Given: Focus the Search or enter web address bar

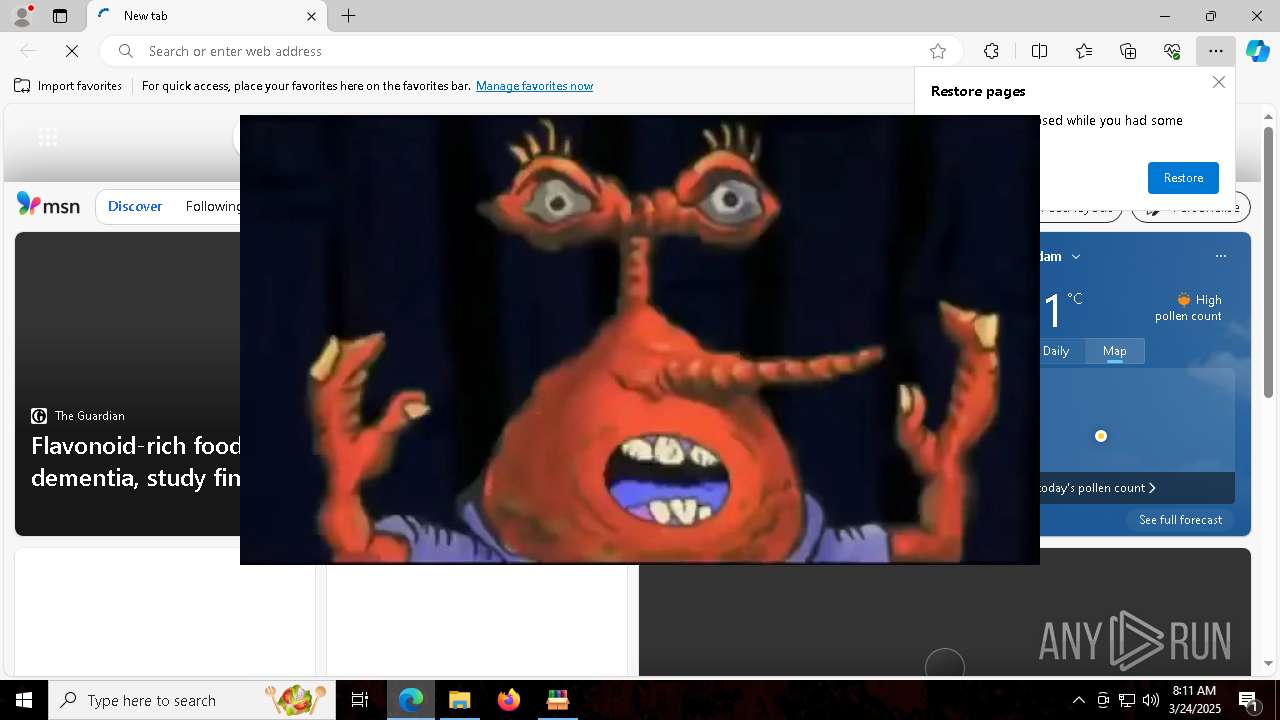Looking at the screenshot, I should (530, 51).
